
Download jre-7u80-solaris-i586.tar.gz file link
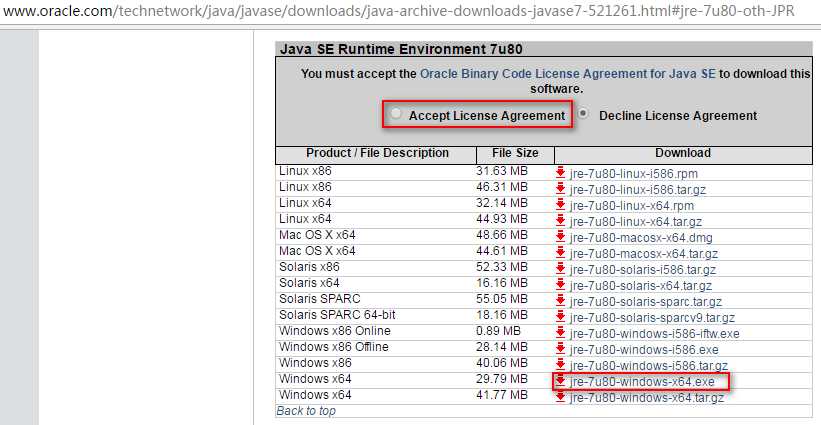(x=642, y=270)
